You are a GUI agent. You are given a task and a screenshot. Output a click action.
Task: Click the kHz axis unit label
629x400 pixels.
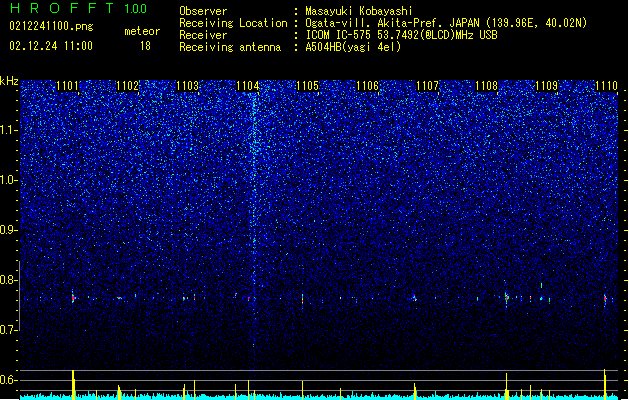[x=9, y=81]
